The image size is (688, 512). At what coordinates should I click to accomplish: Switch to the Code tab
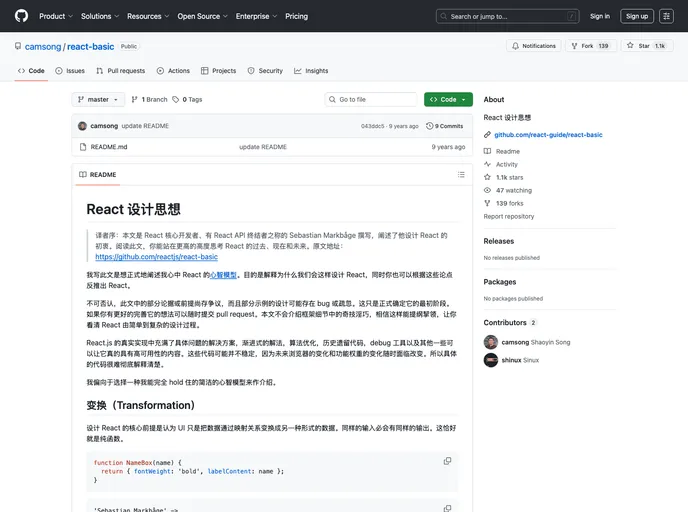tap(31, 71)
